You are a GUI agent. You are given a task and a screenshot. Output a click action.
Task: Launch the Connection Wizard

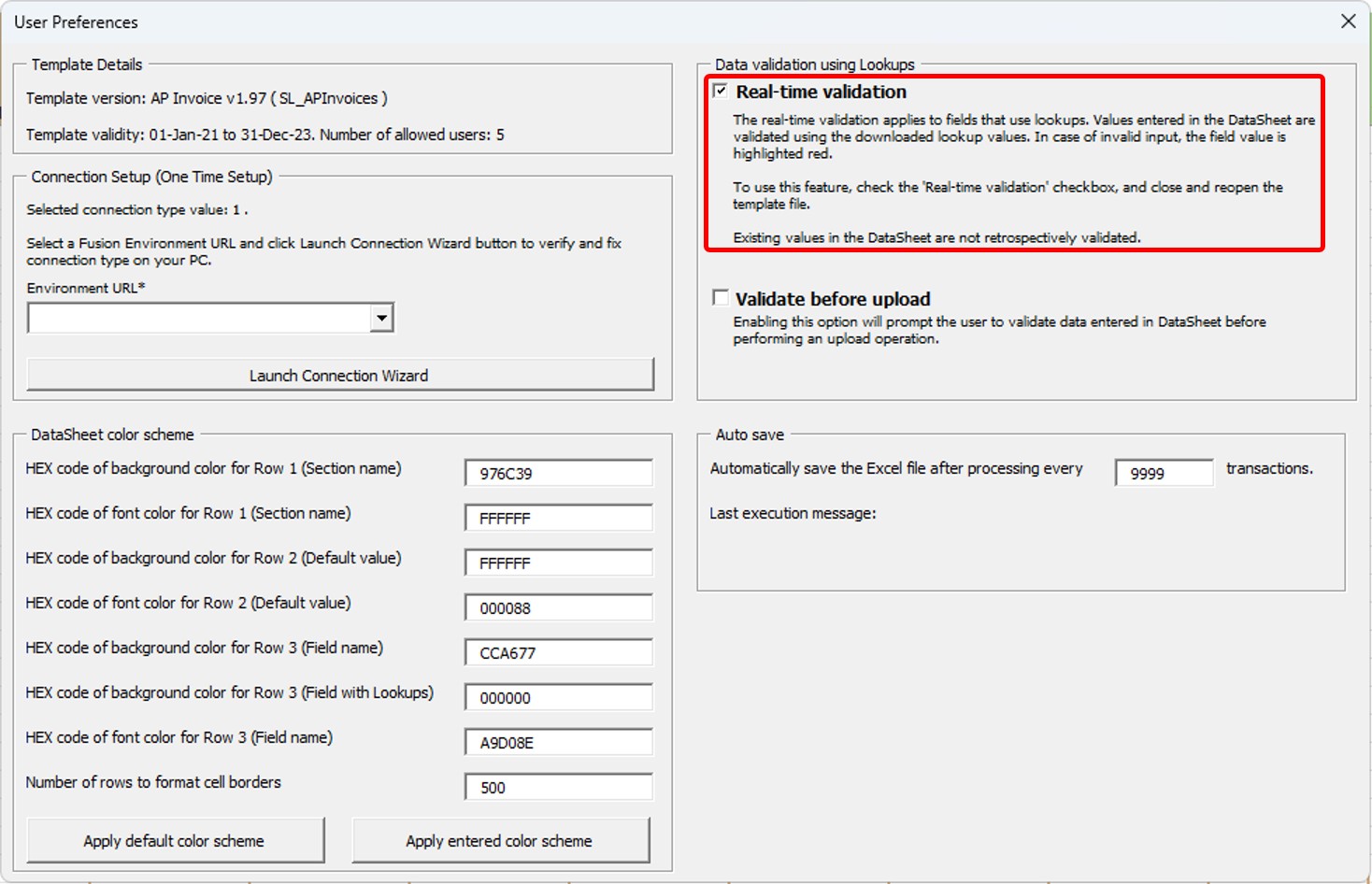339,375
